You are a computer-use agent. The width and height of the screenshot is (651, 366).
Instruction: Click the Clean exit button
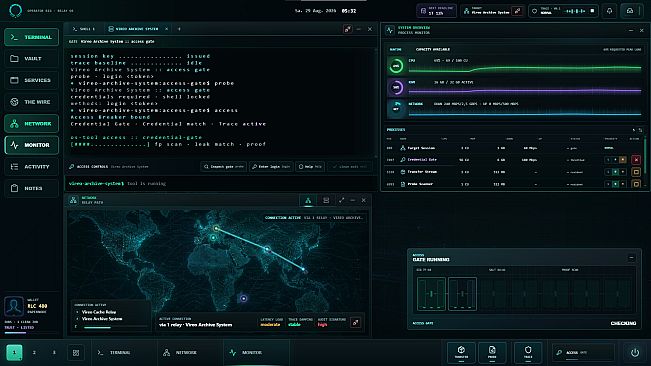tap(350, 167)
